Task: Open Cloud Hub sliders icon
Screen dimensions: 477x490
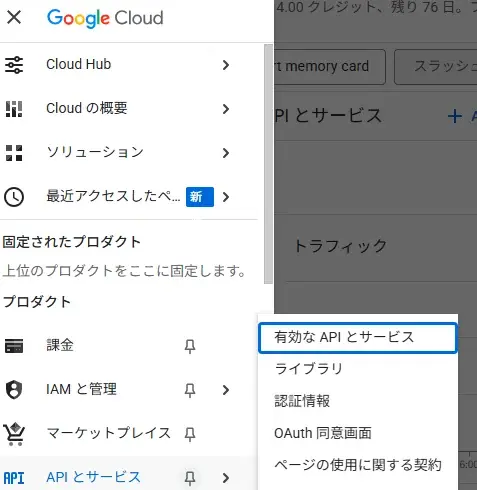Action: [14, 64]
